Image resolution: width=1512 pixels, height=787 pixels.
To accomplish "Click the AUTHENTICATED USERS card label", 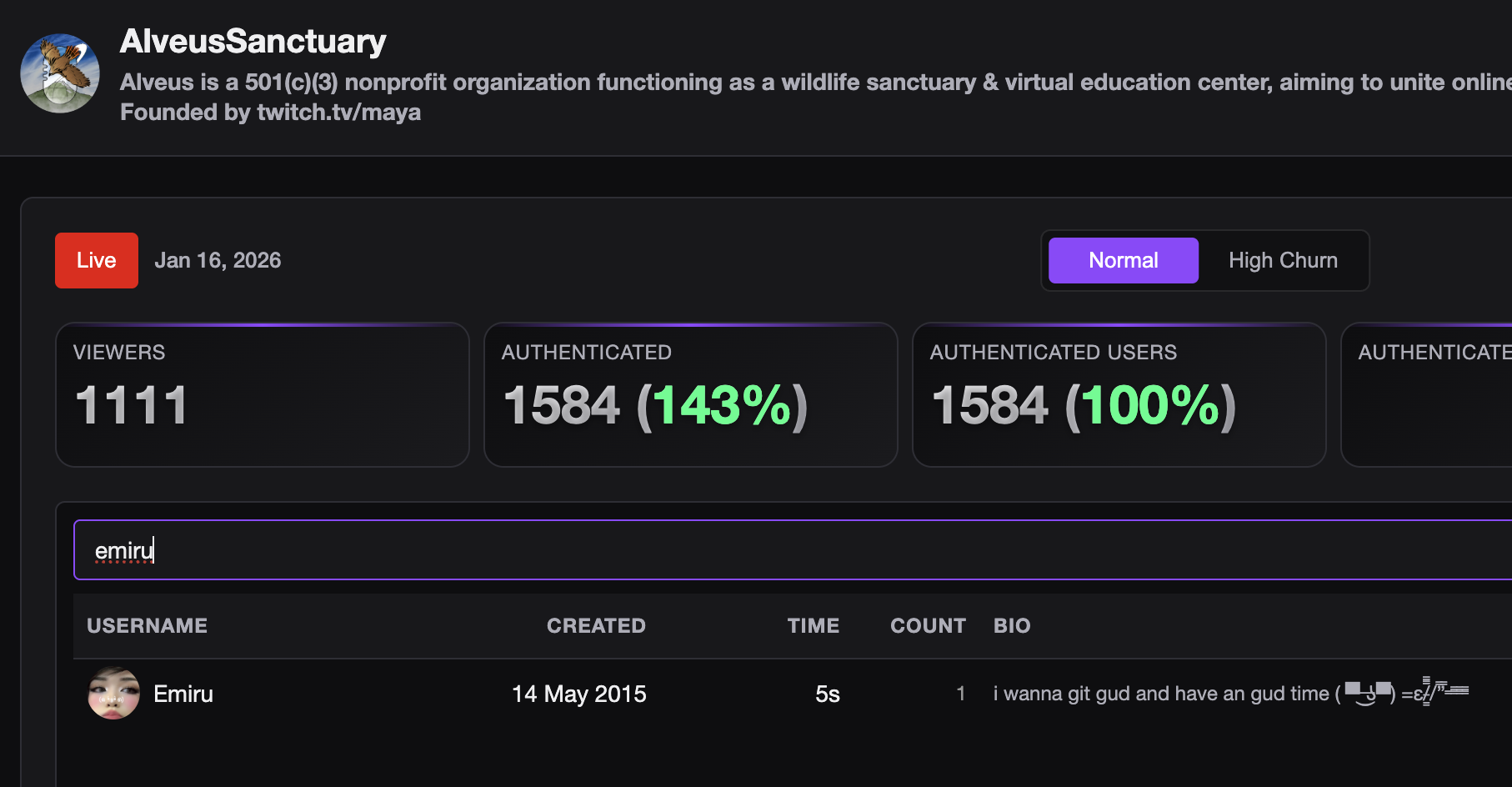I will pyautogui.click(x=1054, y=353).
